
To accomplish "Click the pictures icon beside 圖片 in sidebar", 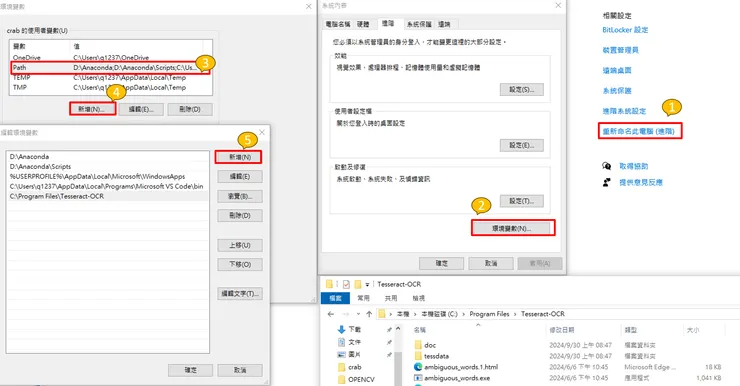I will (x=342, y=354).
